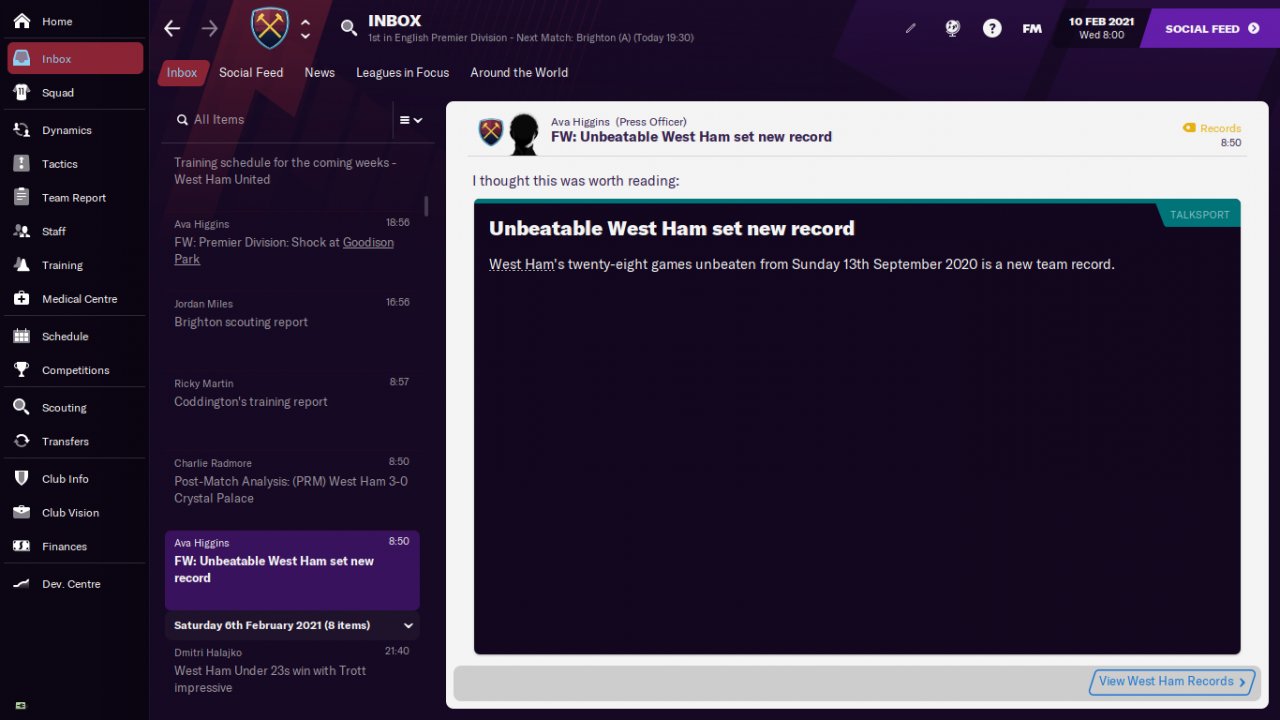This screenshot has height=720, width=1280.
Task: Click the back navigation arrow
Action: click(172, 28)
